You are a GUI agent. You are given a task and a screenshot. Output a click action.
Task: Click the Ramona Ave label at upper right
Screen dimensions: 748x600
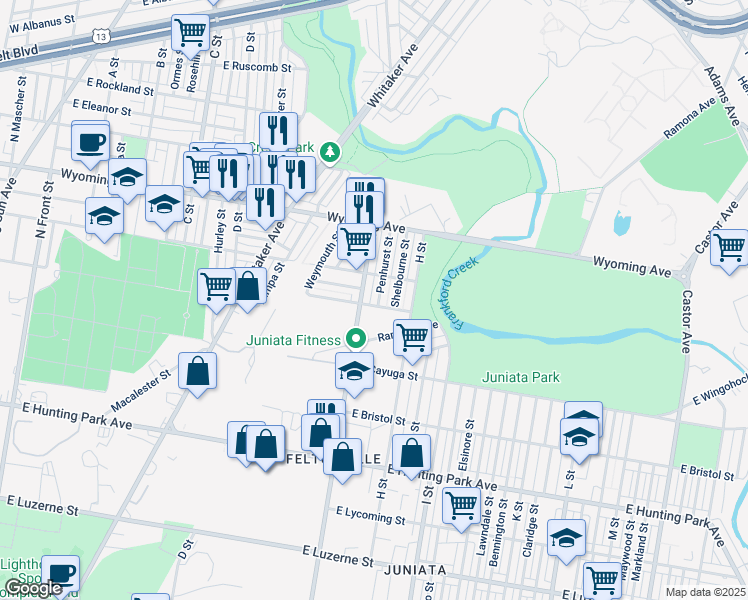click(690, 118)
